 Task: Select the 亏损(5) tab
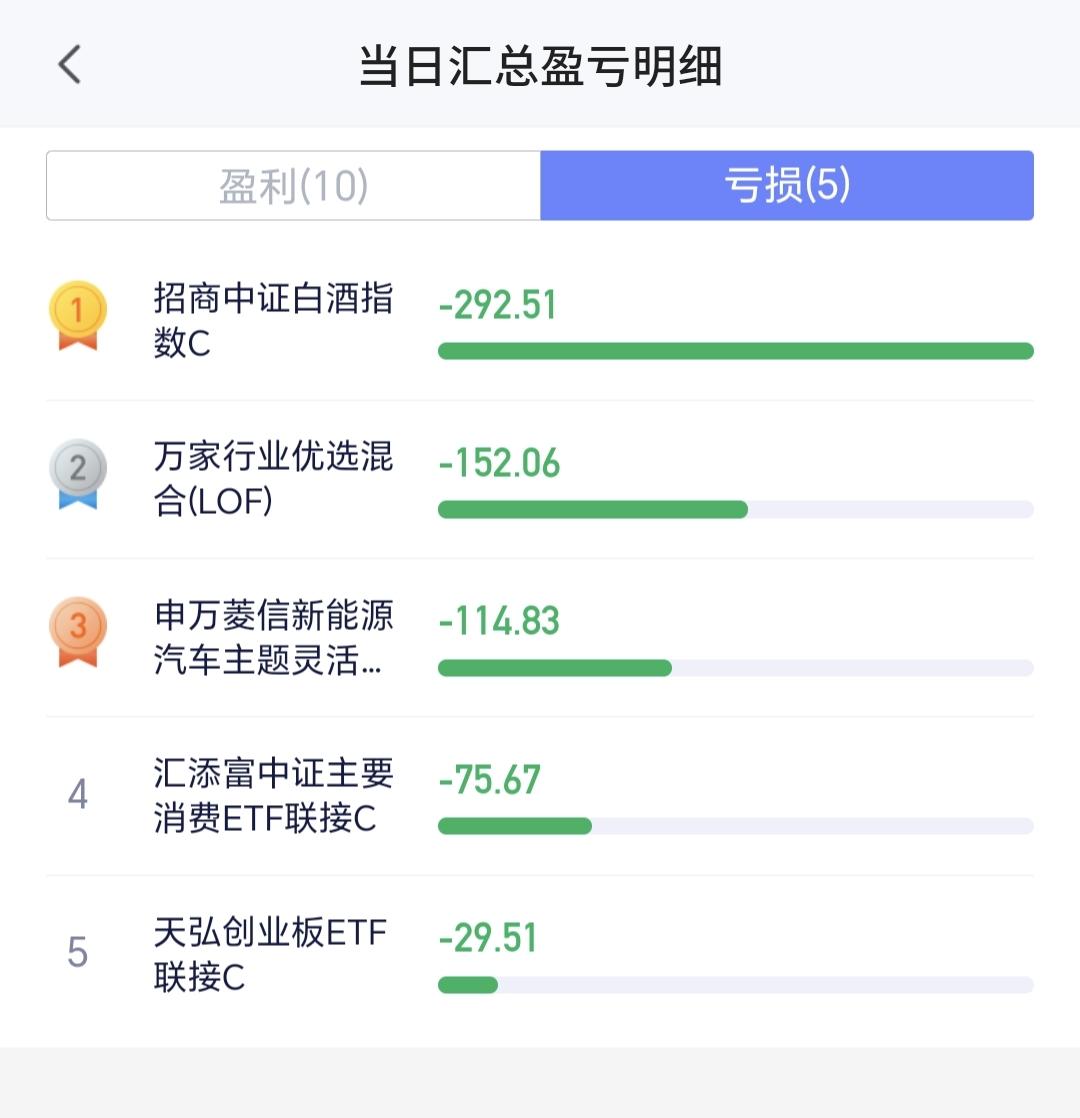(x=787, y=186)
